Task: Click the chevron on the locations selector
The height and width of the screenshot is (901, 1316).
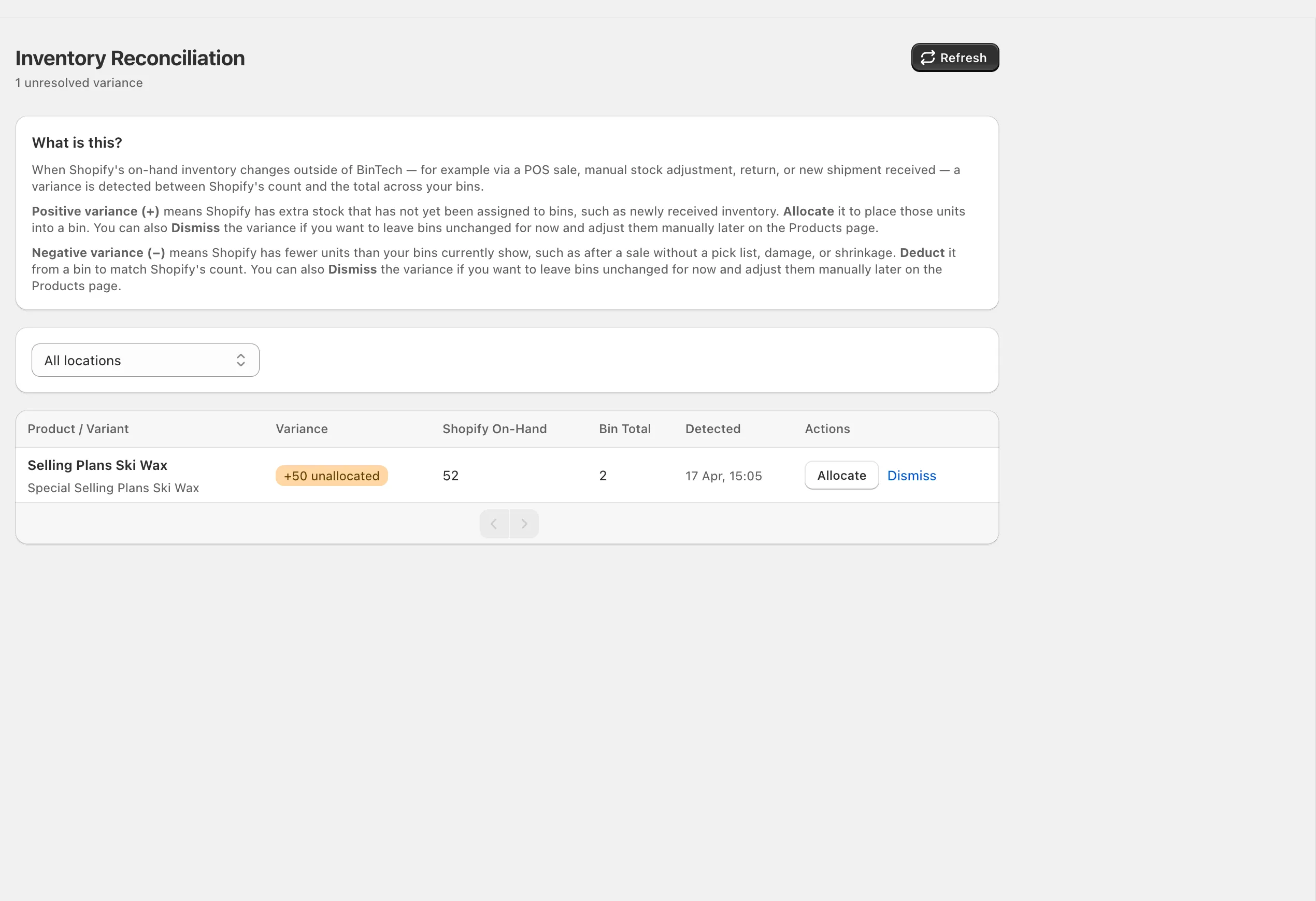Action: coord(240,360)
